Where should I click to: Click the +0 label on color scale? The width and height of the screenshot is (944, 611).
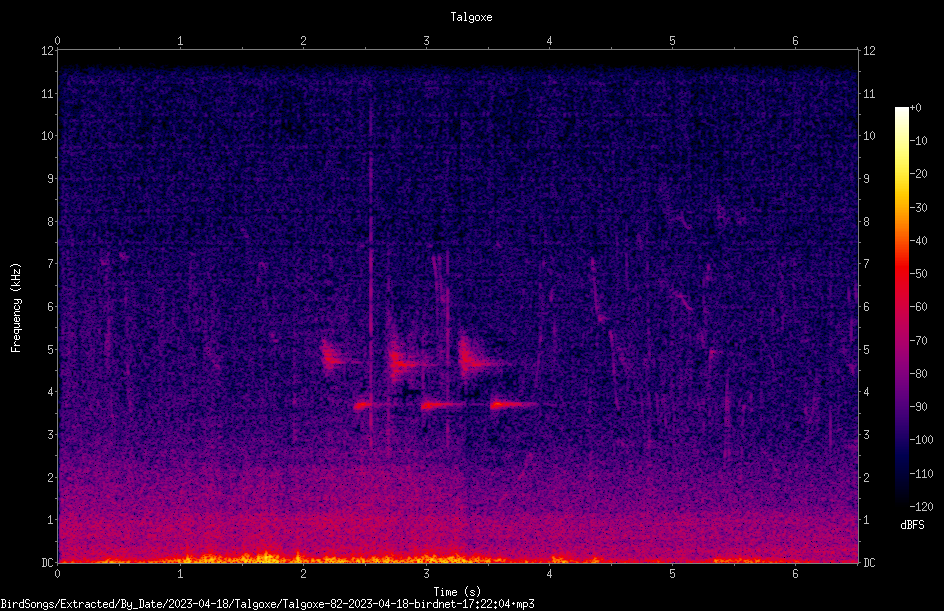pos(916,108)
